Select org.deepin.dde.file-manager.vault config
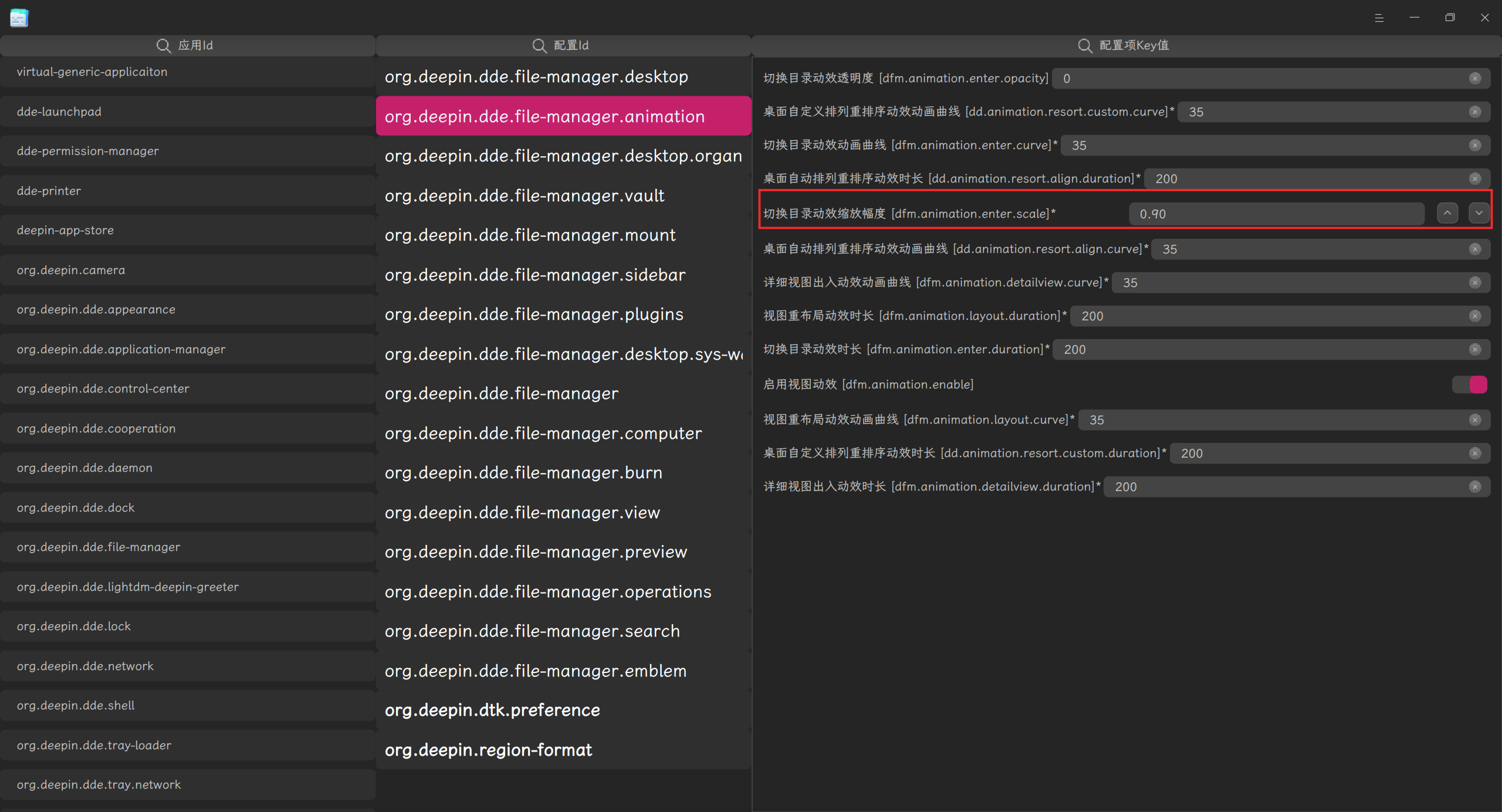The height and width of the screenshot is (812, 1502). tap(563, 196)
